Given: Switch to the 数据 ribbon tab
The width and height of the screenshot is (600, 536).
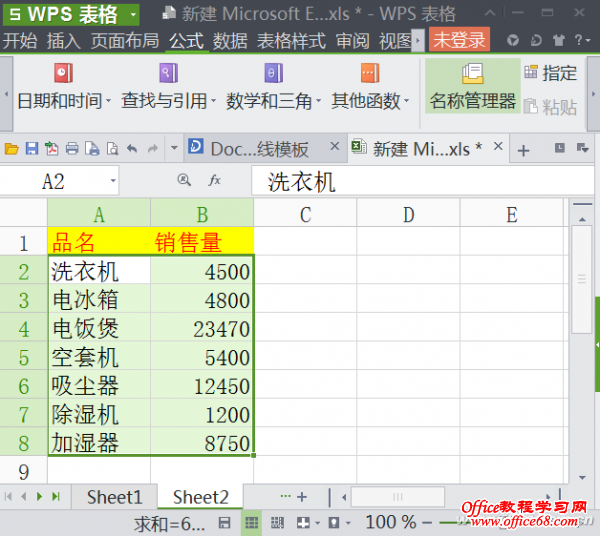Looking at the screenshot, I should [230, 41].
